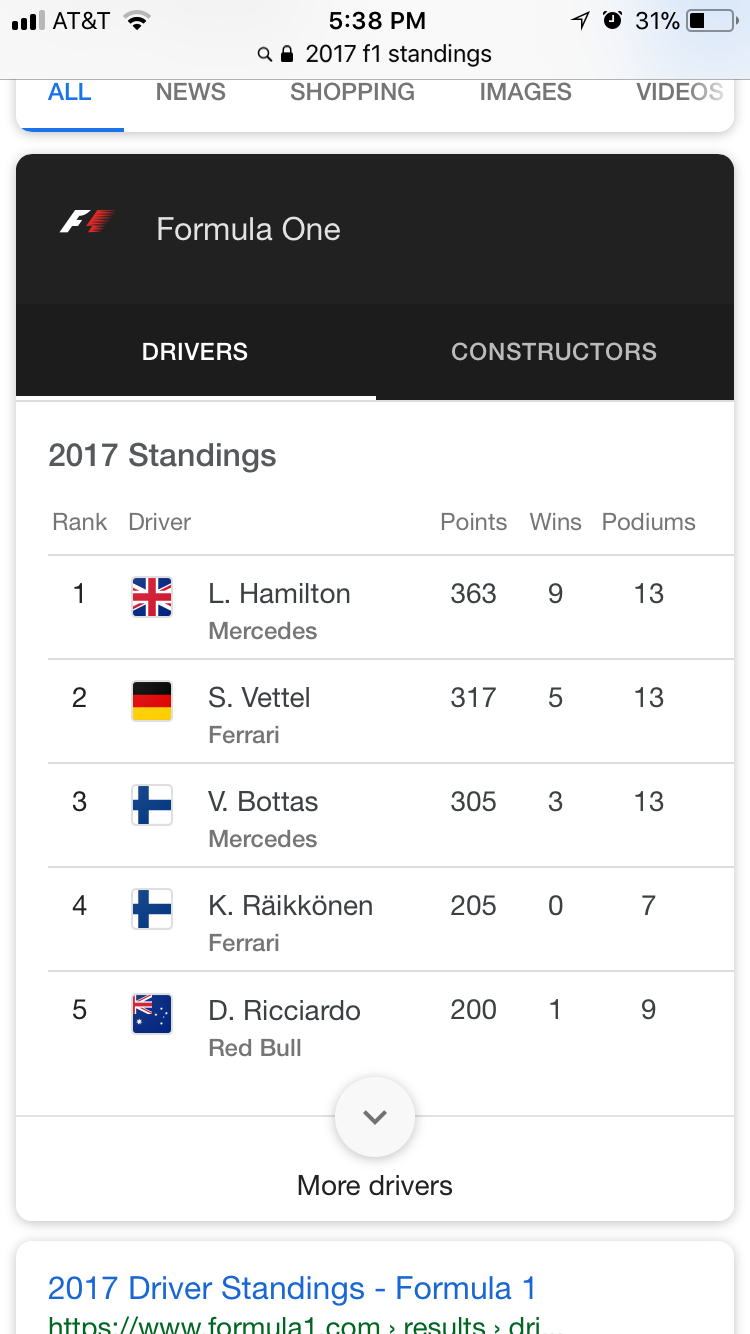The height and width of the screenshot is (1334, 750).
Task: Expand the list with the chevron-down button
Action: [375, 1117]
